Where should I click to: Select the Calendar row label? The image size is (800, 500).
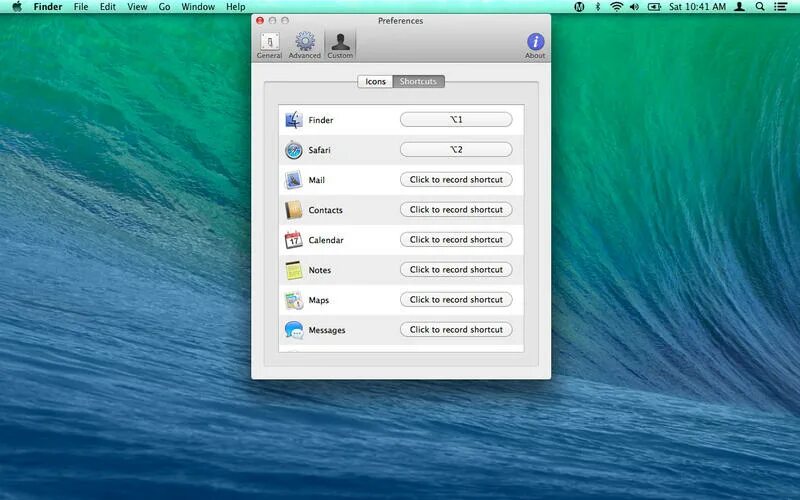(326, 240)
